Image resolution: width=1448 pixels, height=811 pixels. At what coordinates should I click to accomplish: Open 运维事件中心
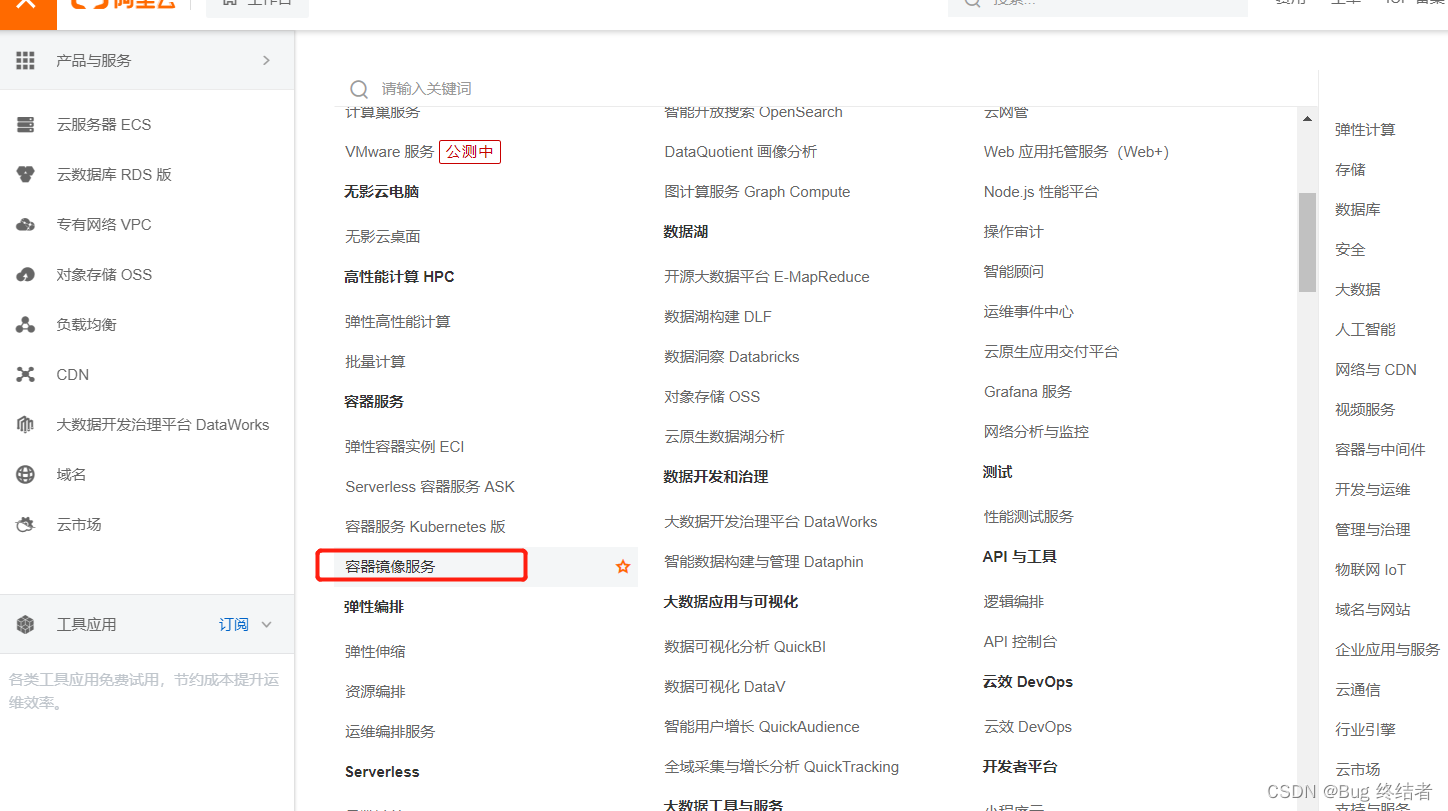click(1028, 312)
